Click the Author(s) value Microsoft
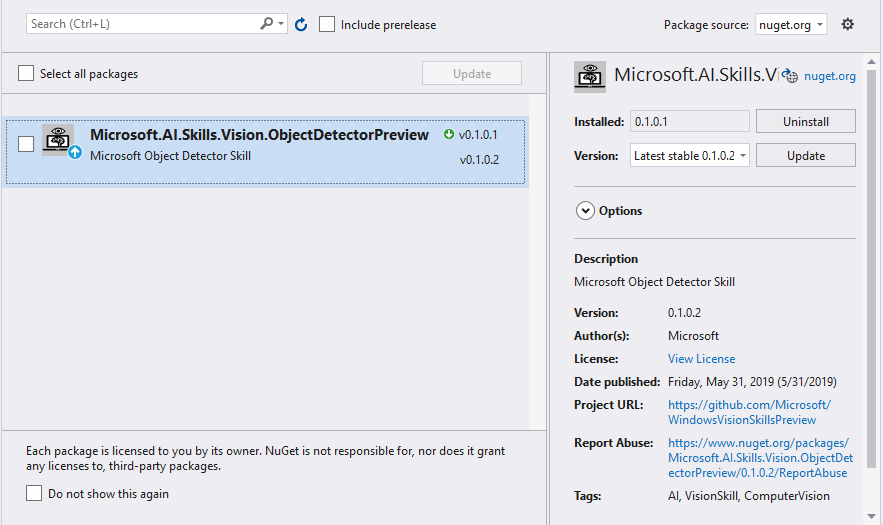This screenshot has width=883, height=525. coord(693,336)
